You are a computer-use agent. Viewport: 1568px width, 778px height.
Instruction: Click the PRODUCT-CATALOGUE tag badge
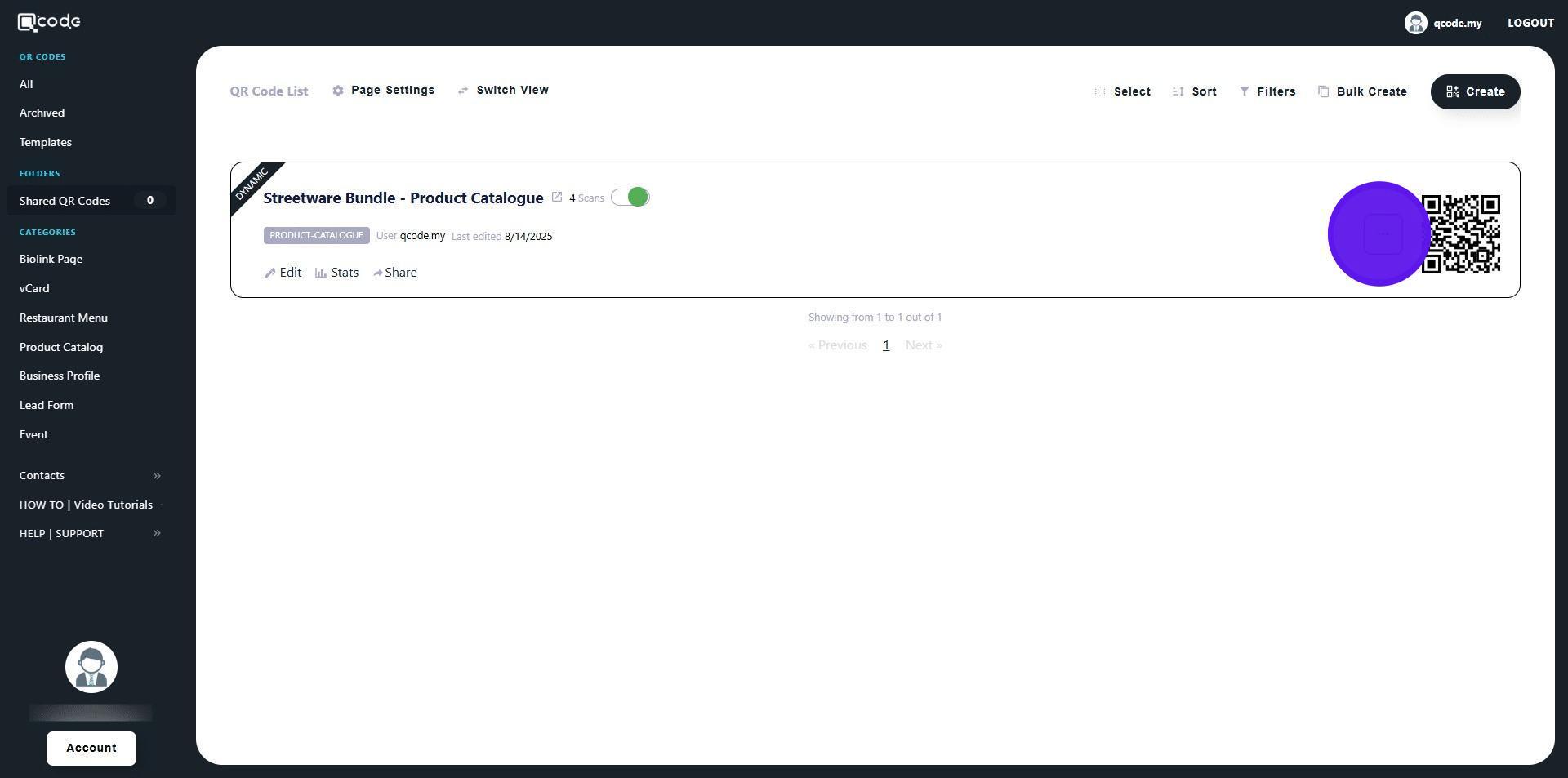coord(317,236)
